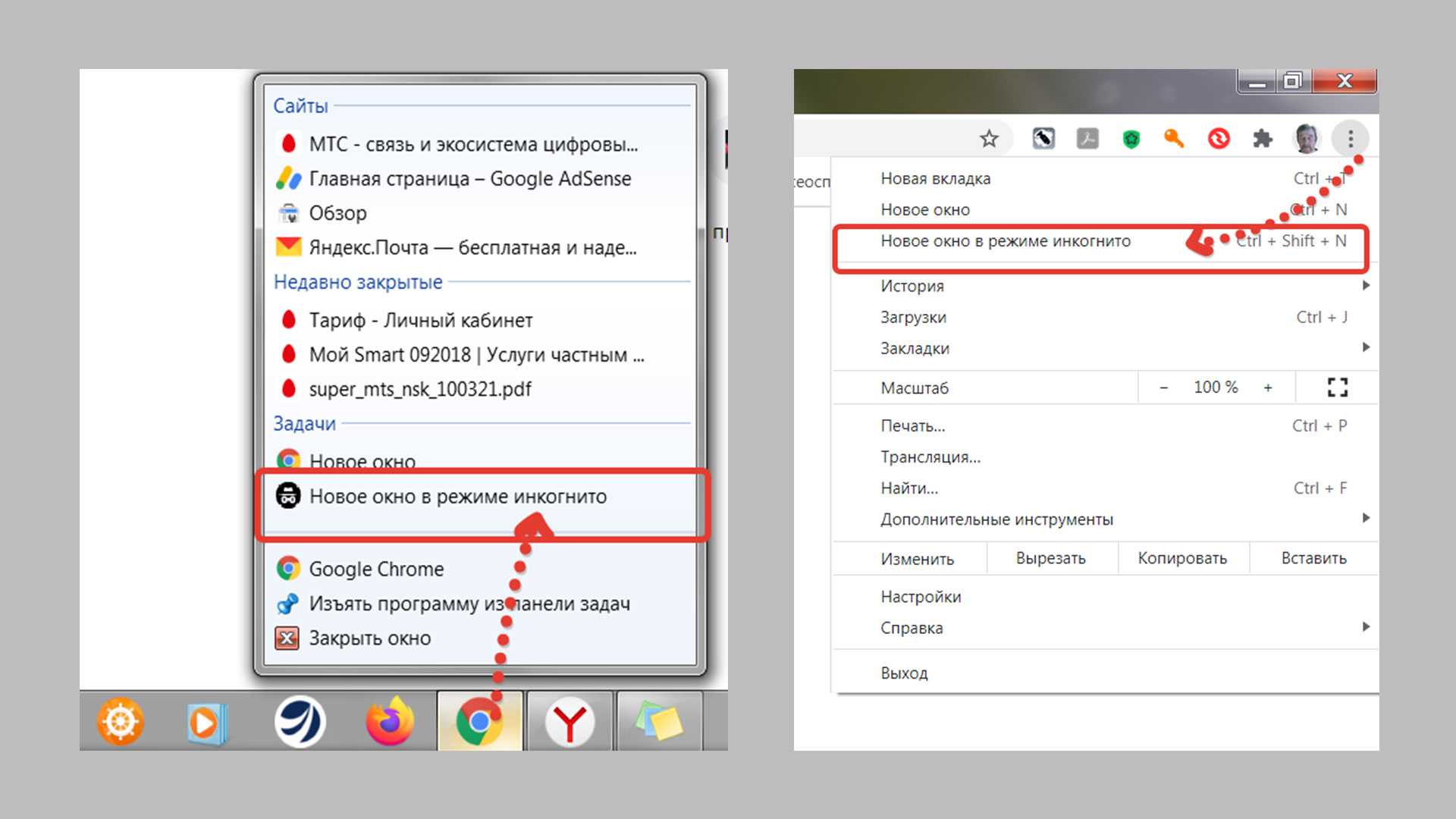Expand the История submenu arrow

[x=1366, y=286]
